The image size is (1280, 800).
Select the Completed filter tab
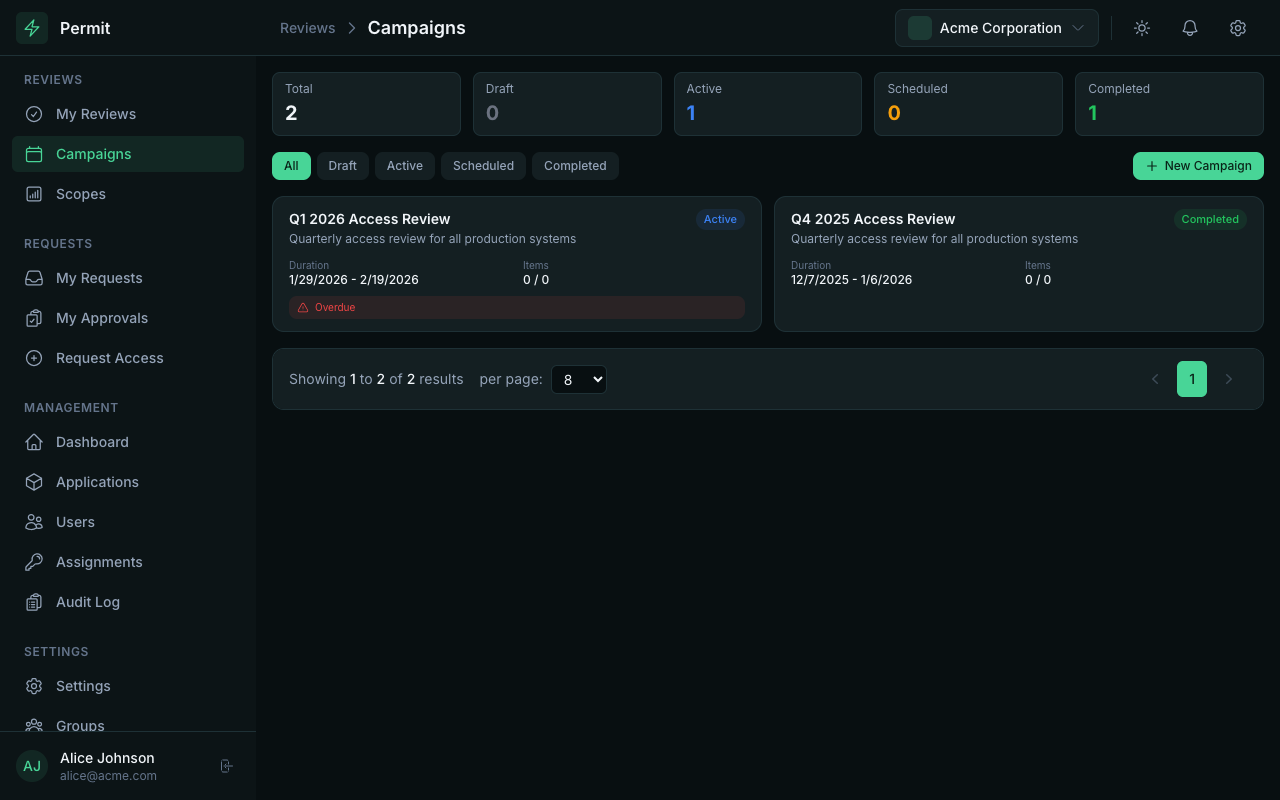click(x=575, y=166)
